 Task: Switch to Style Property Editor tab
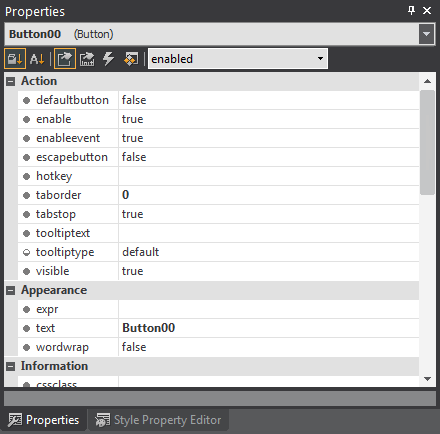tap(158, 420)
